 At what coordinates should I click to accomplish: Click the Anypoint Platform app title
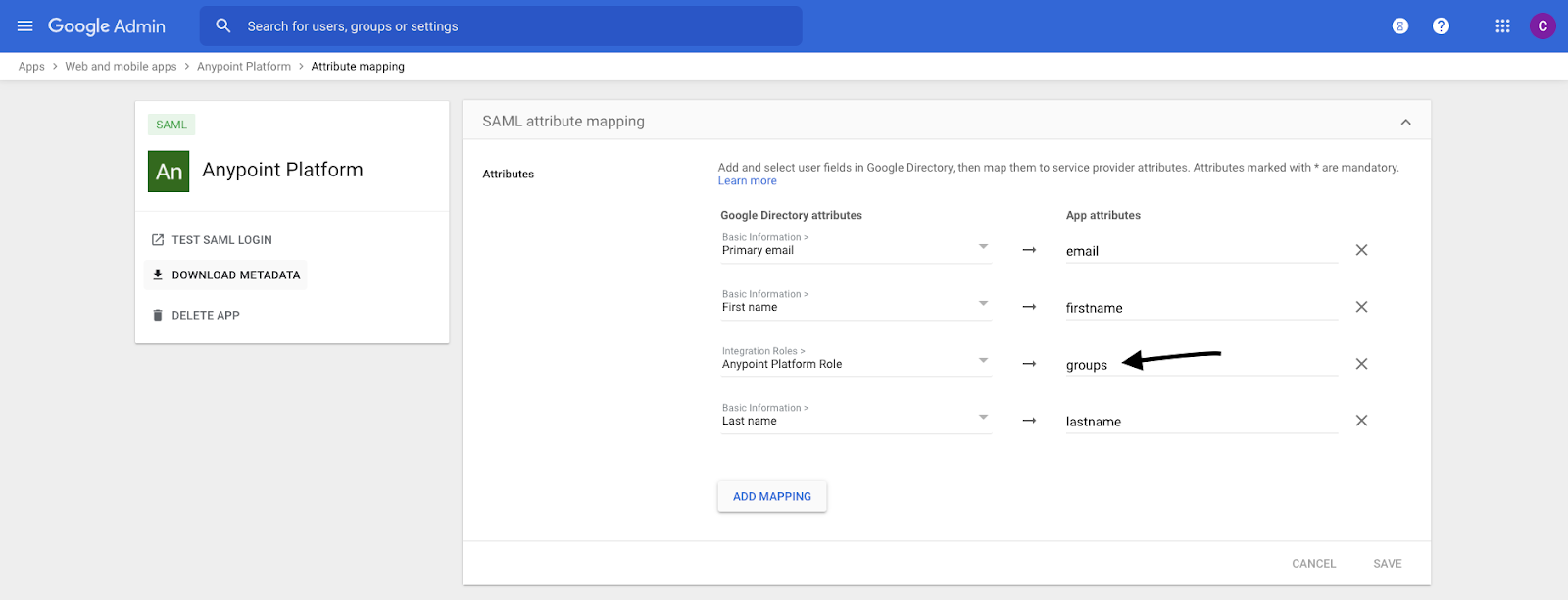point(282,171)
